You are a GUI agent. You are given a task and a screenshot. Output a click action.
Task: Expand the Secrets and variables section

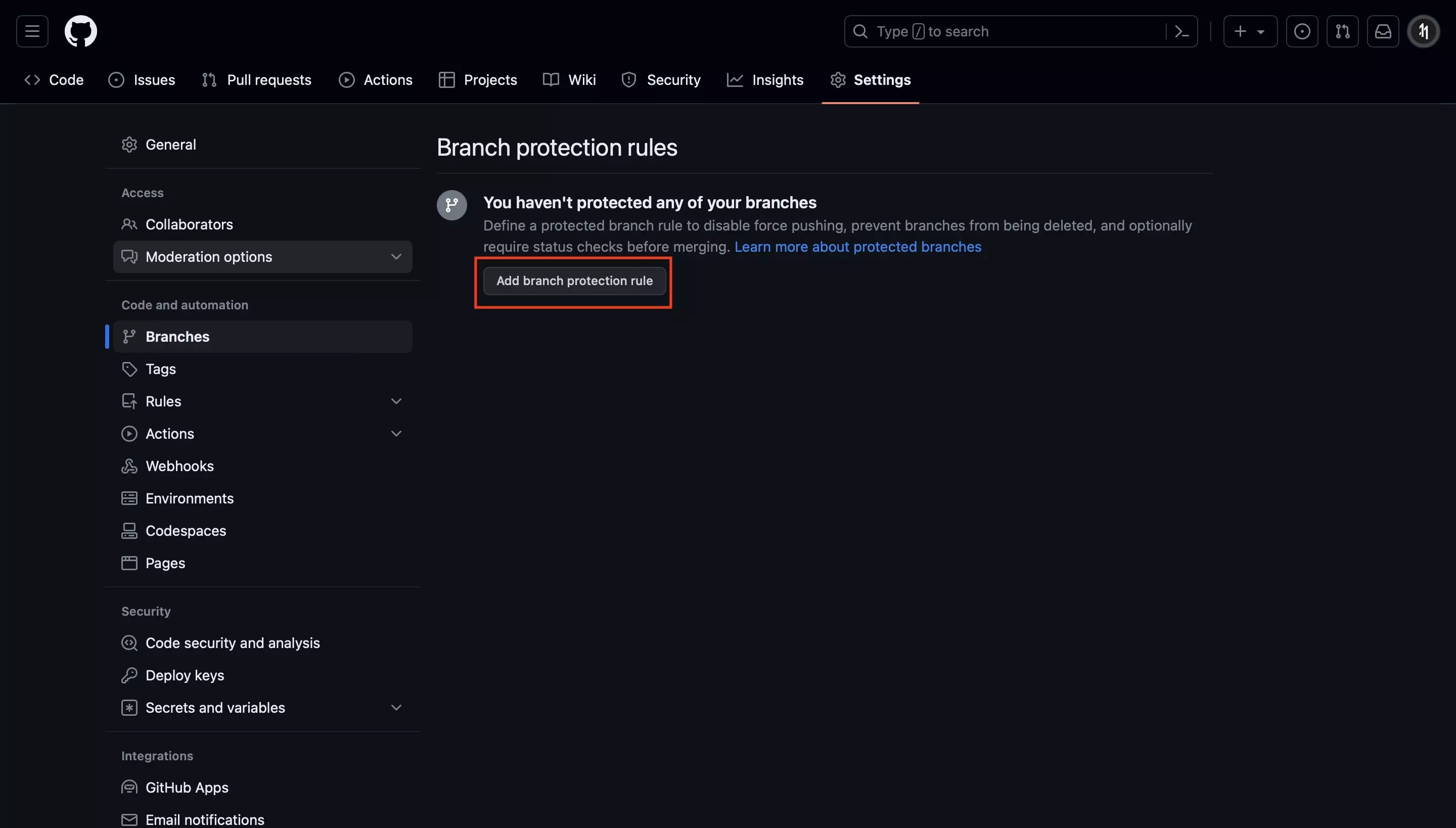[398, 707]
